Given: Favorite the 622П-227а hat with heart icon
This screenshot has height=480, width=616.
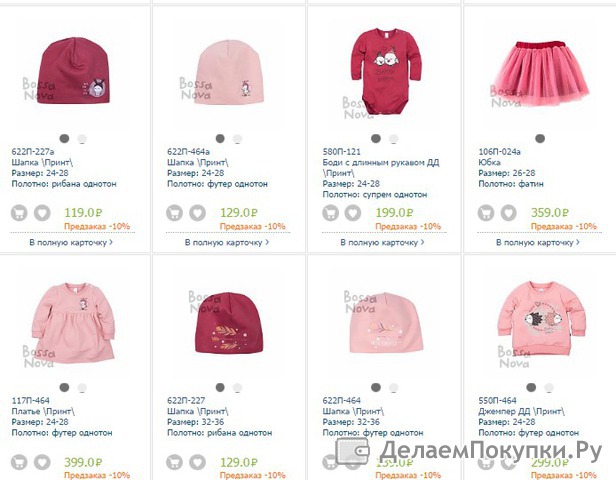Looking at the screenshot, I should click(x=42, y=213).
